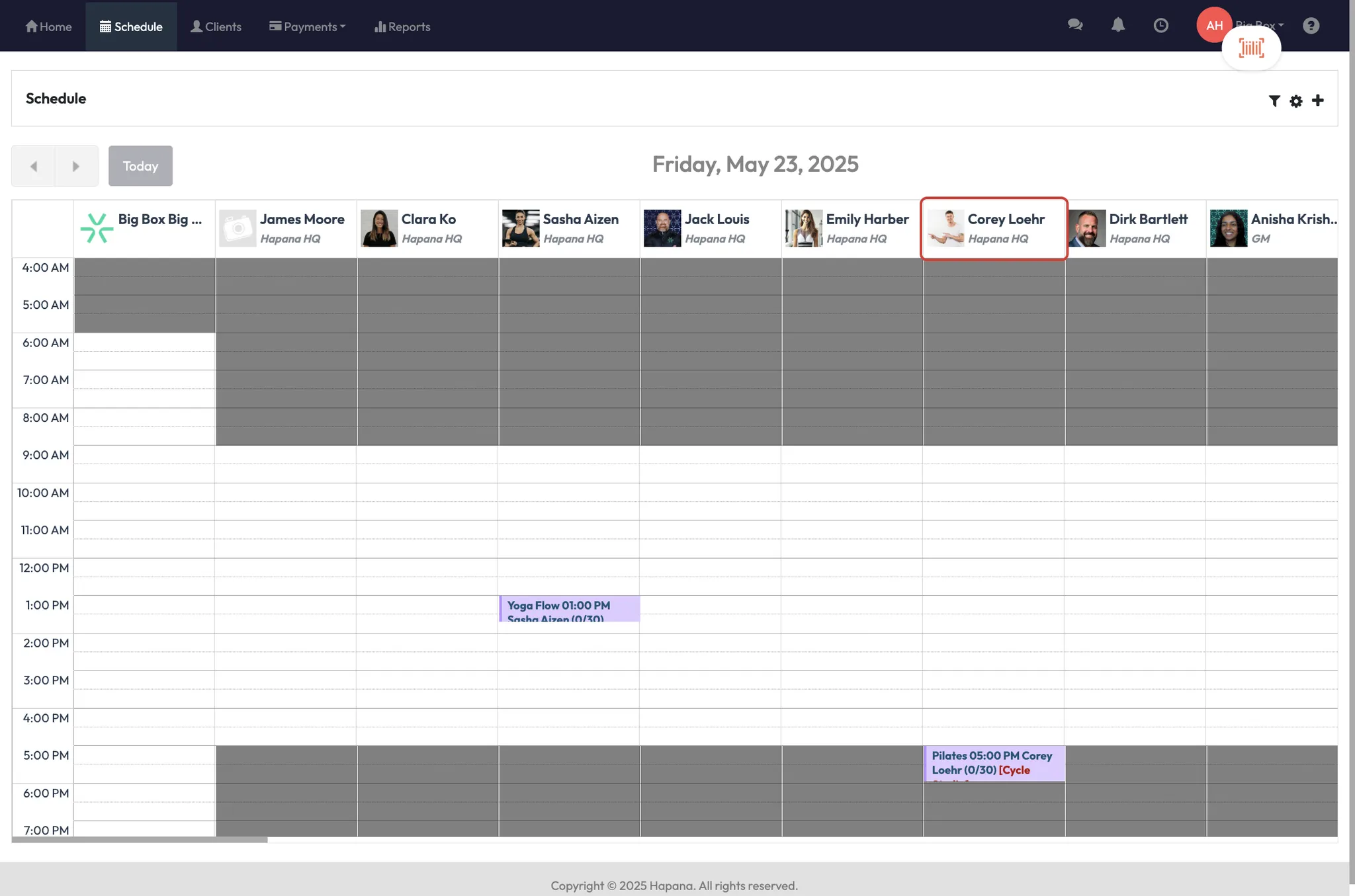This screenshot has width=1355, height=896.
Task: Open the Clients tab
Action: pos(216,26)
